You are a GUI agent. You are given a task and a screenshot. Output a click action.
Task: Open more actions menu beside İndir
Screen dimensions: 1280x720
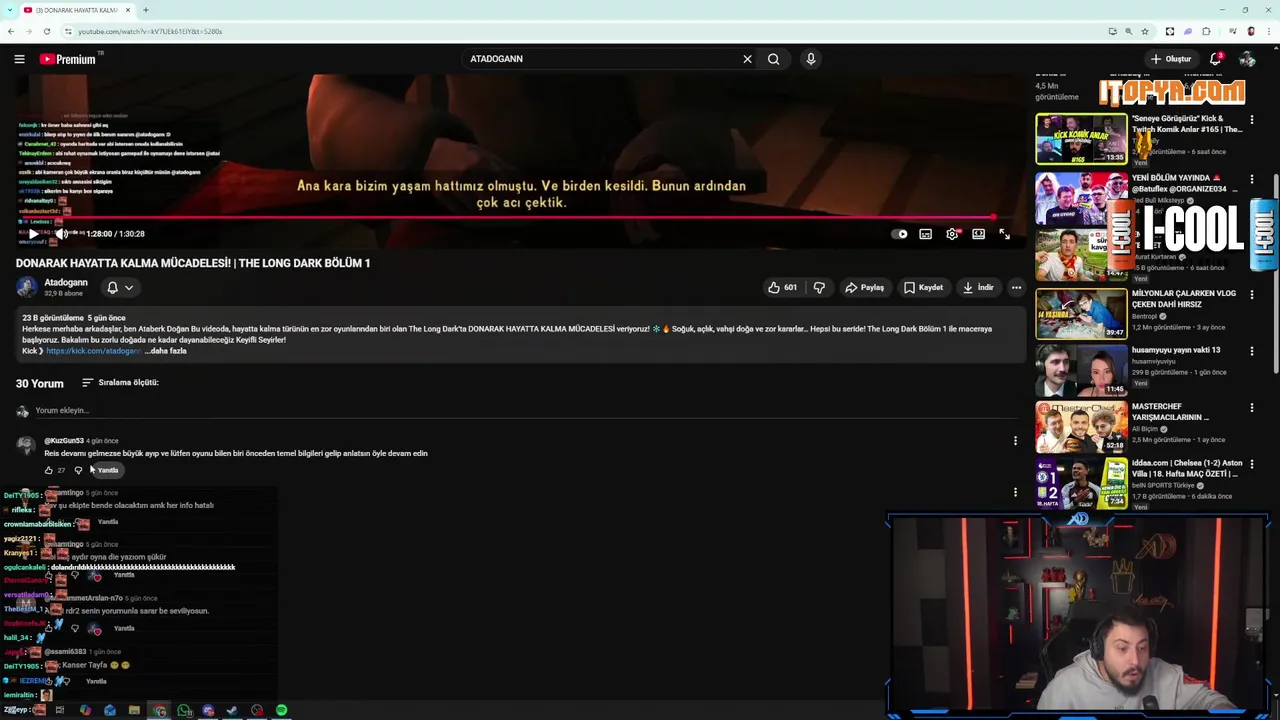pyautogui.click(x=1016, y=288)
